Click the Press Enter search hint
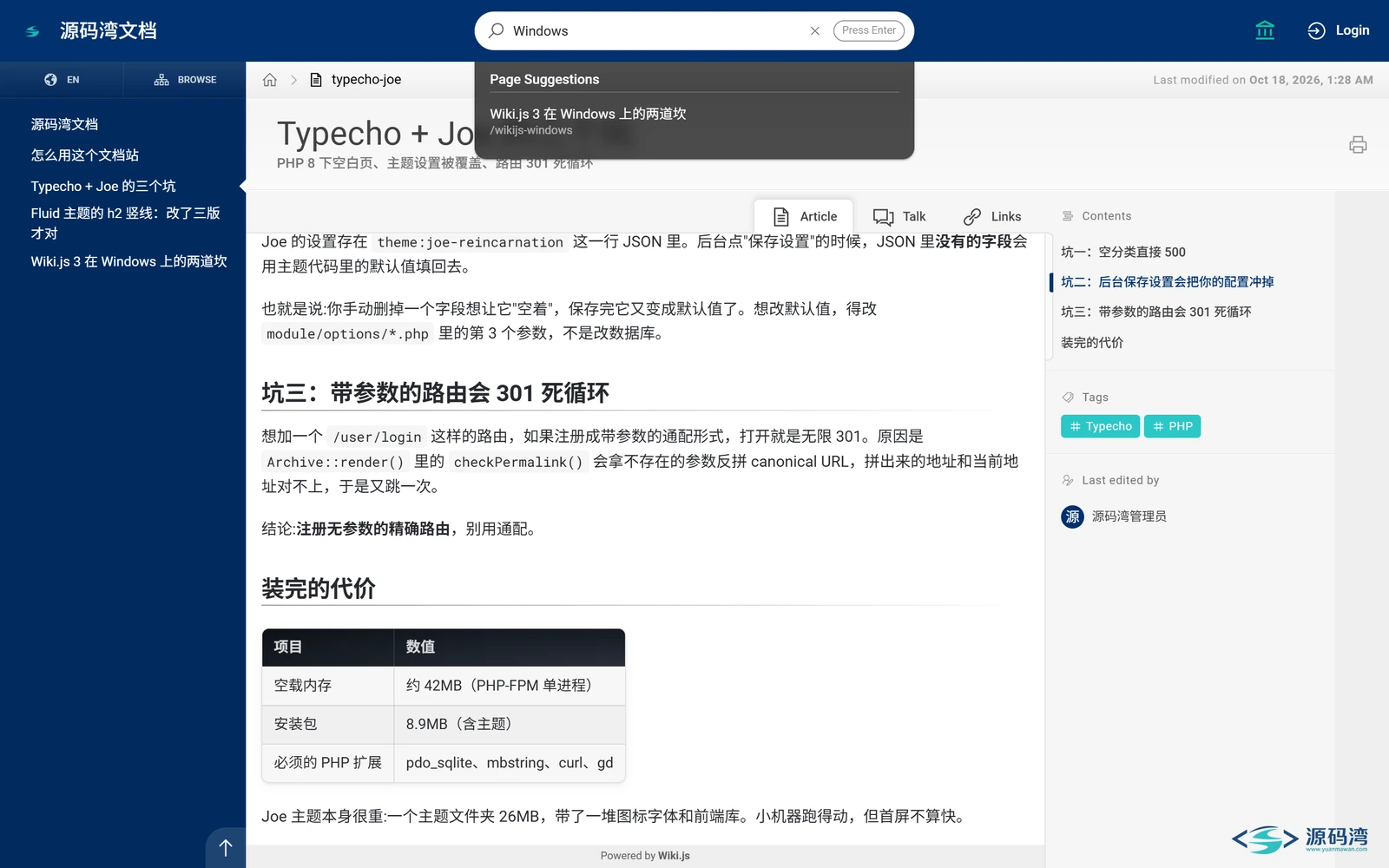Screen dimensions: 1389x868 tap(869, 30)
